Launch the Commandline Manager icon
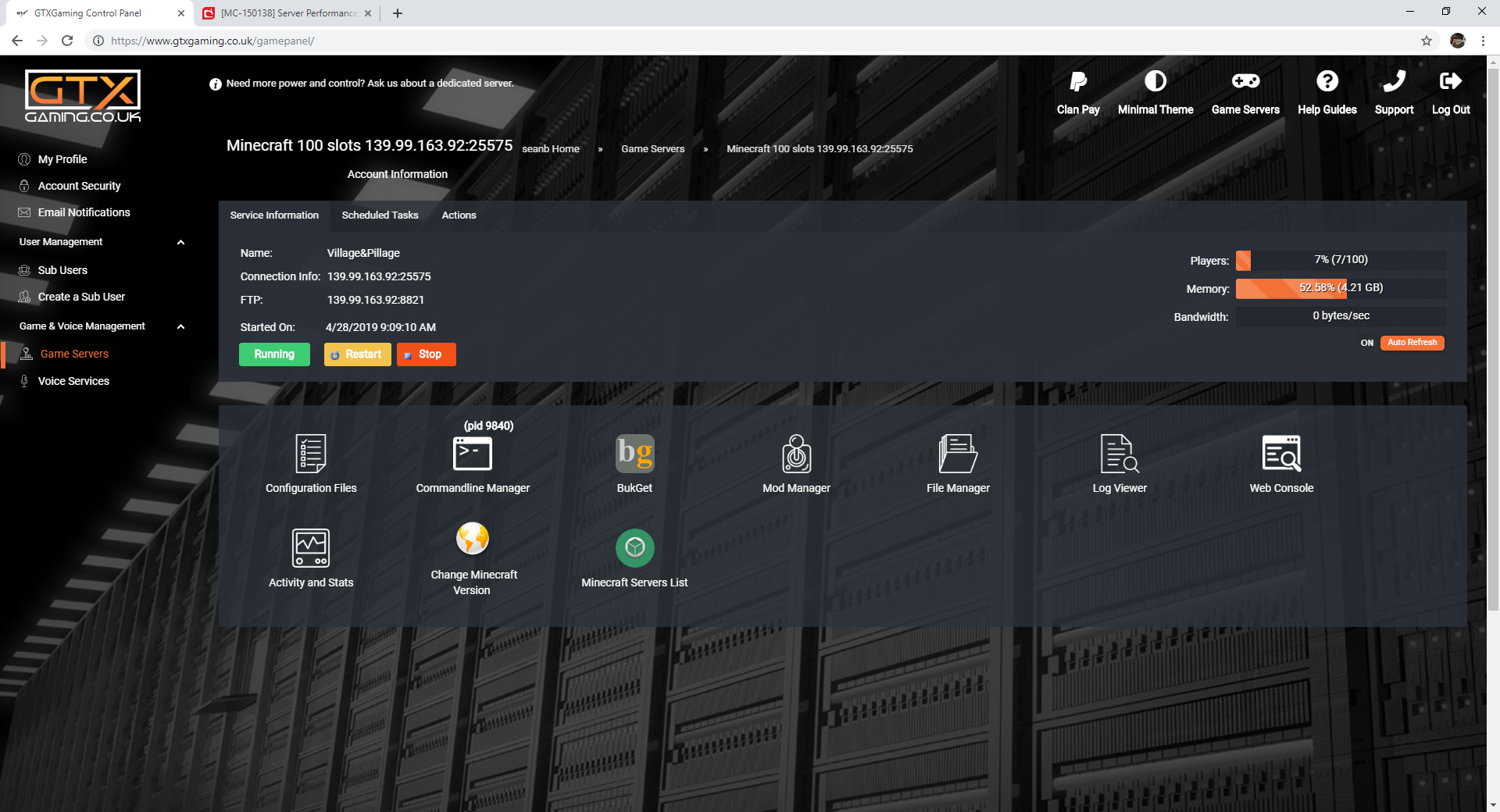 (473, 454)
